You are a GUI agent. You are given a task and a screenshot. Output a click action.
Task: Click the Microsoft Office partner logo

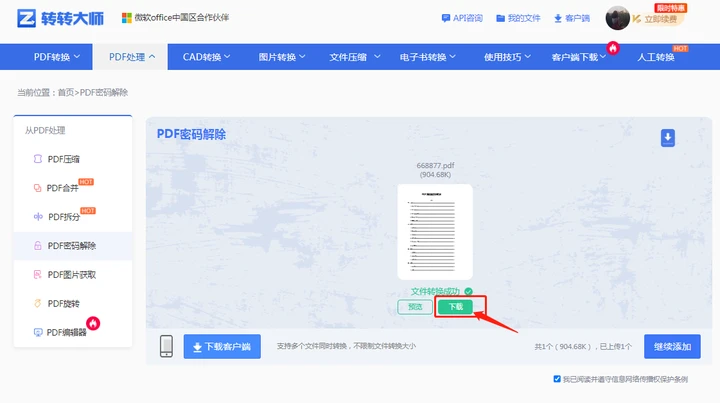[126, 18]
